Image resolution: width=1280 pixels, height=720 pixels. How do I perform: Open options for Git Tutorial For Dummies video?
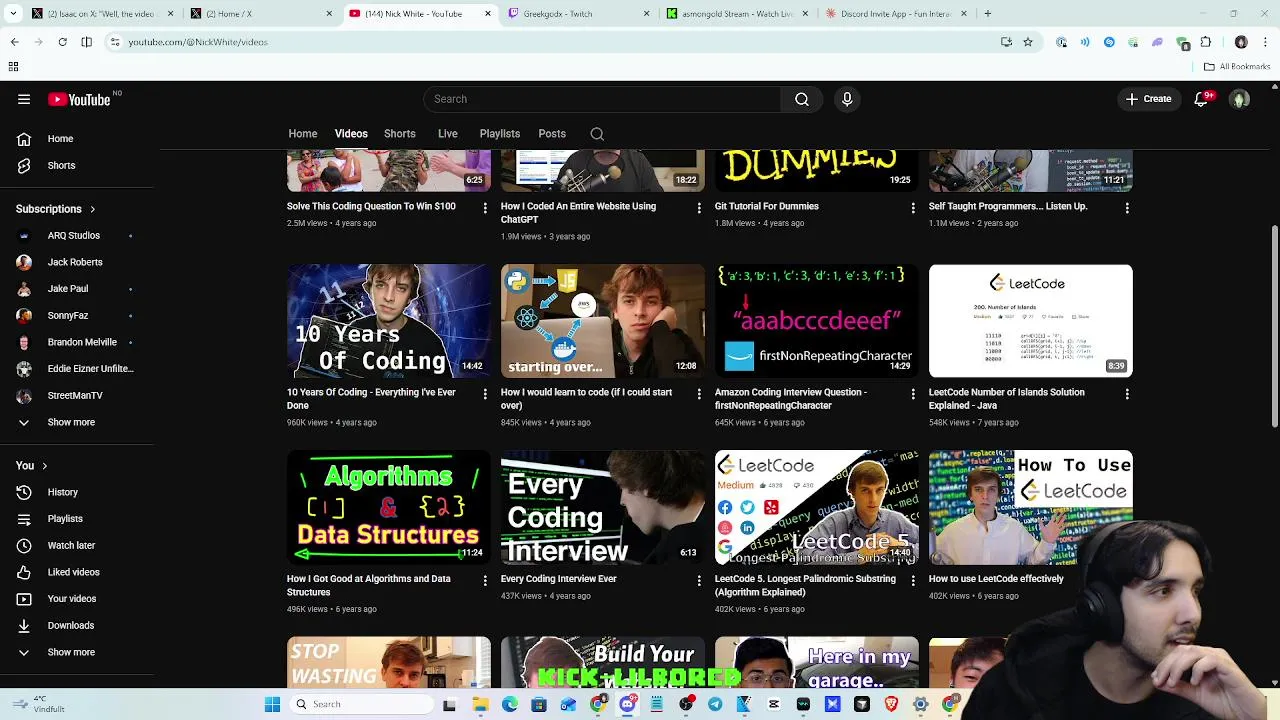click(x=913, y=208)
